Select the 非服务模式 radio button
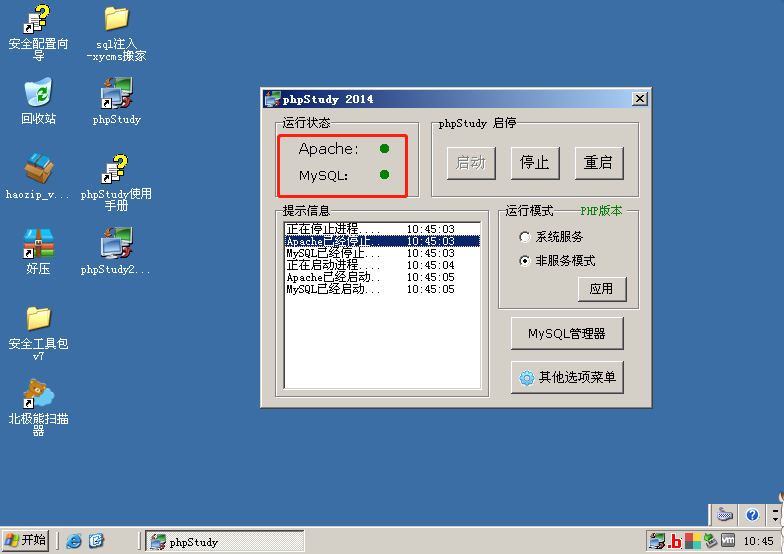 pos(524,261)
